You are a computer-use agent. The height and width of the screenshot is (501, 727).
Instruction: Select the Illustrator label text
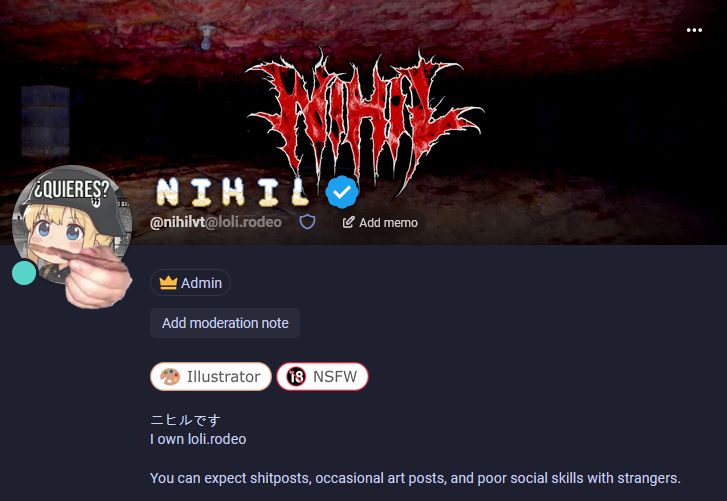(x=223, y=377)
